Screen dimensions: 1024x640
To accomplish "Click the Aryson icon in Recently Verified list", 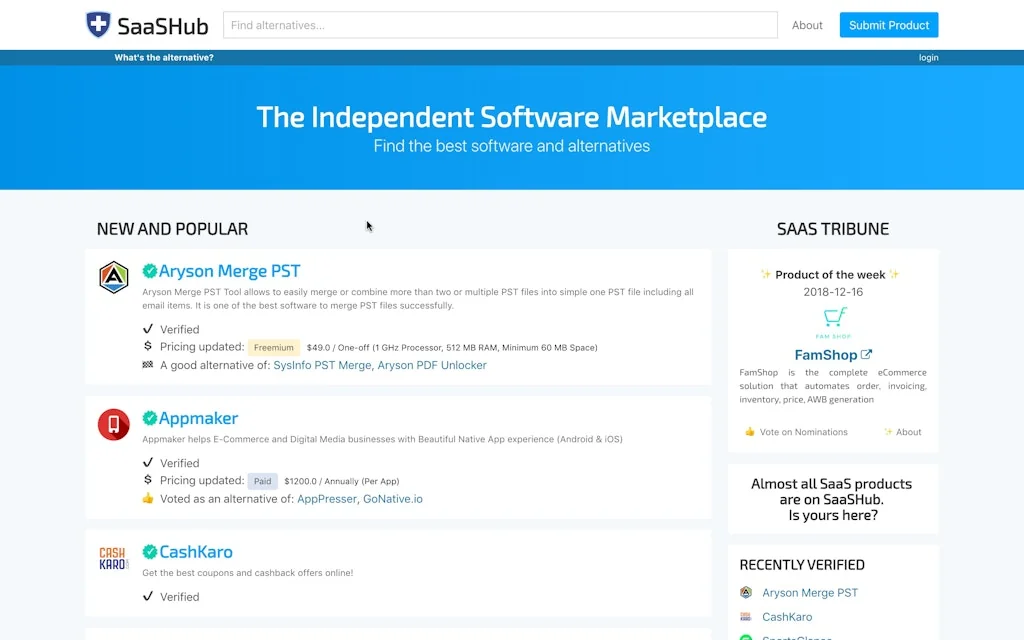I will pos(744,592).
